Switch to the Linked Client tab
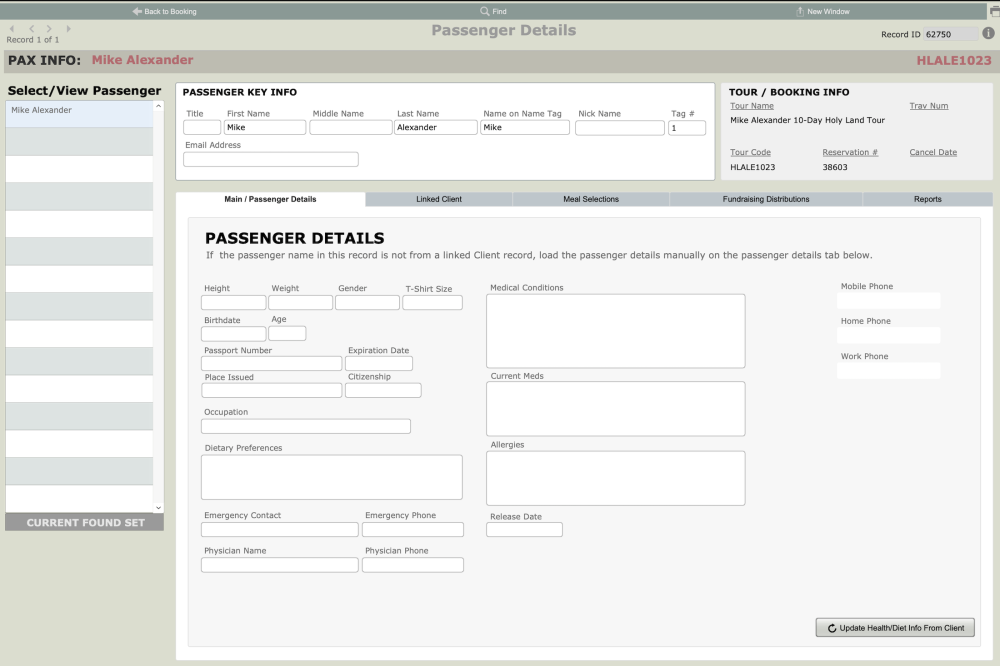This screenshot has width=1000, height=666. click(x=439, y=199)
